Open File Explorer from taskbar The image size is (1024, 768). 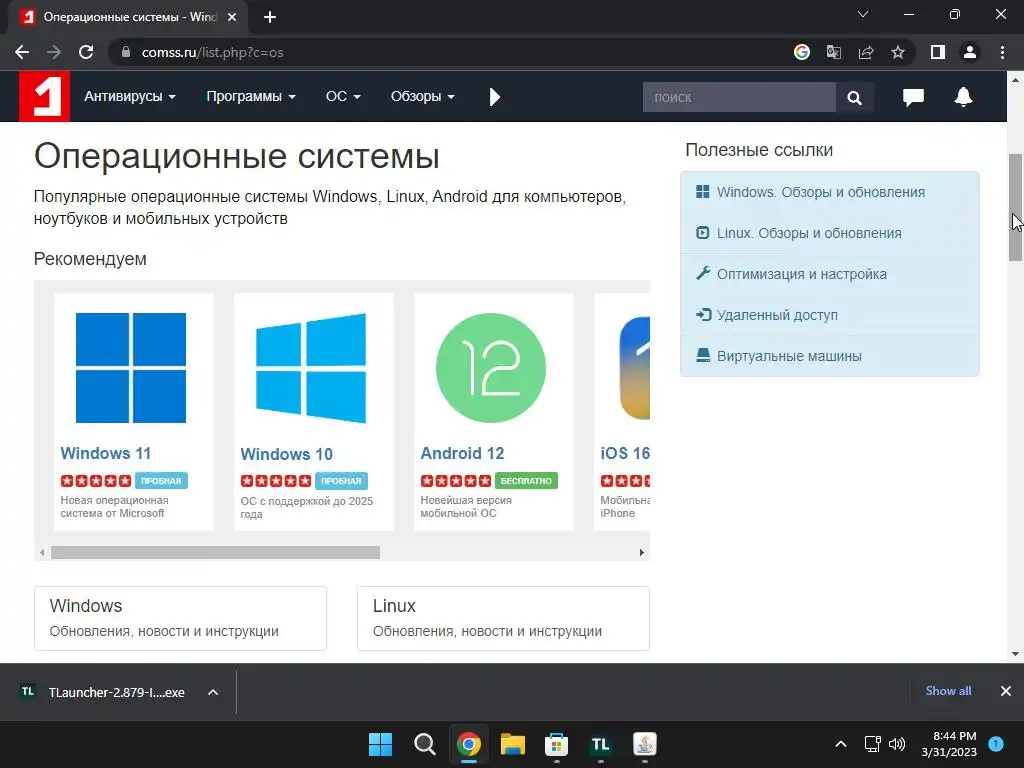tap(513, 744)
